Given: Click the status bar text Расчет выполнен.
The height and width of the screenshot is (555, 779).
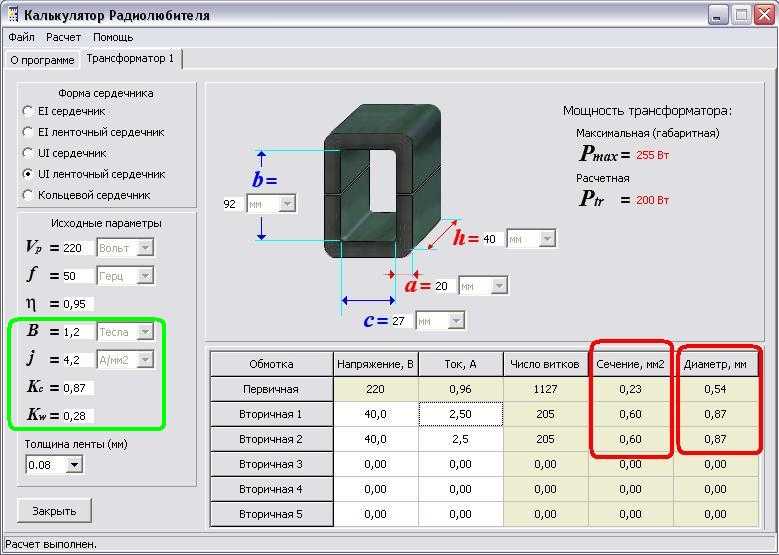Looking at the screenshot, I should point(51,545).
